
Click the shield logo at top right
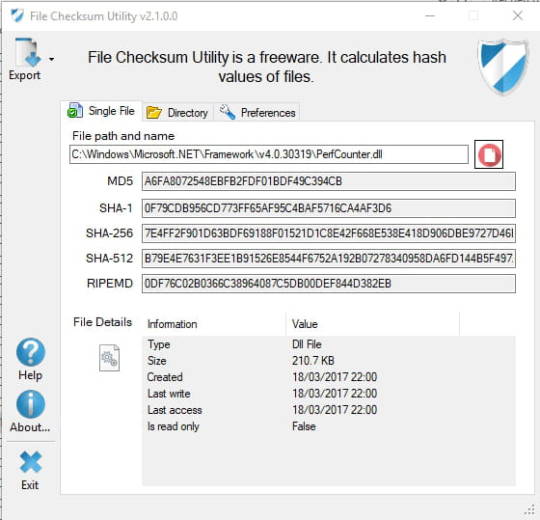click(x=503, y=66)
